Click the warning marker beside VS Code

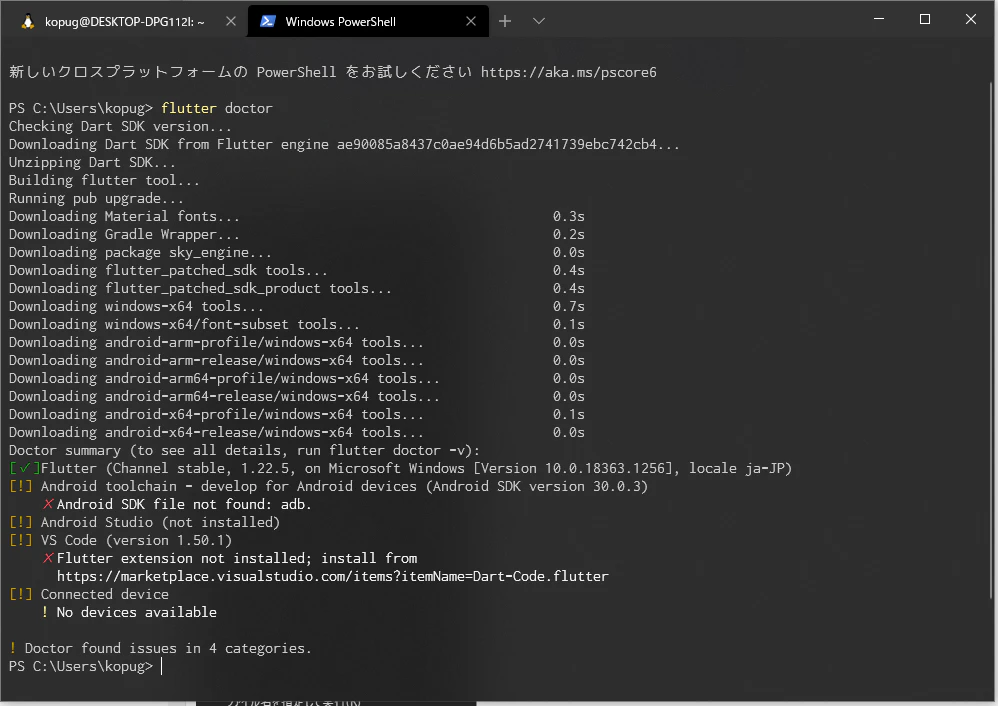[20, 540]
